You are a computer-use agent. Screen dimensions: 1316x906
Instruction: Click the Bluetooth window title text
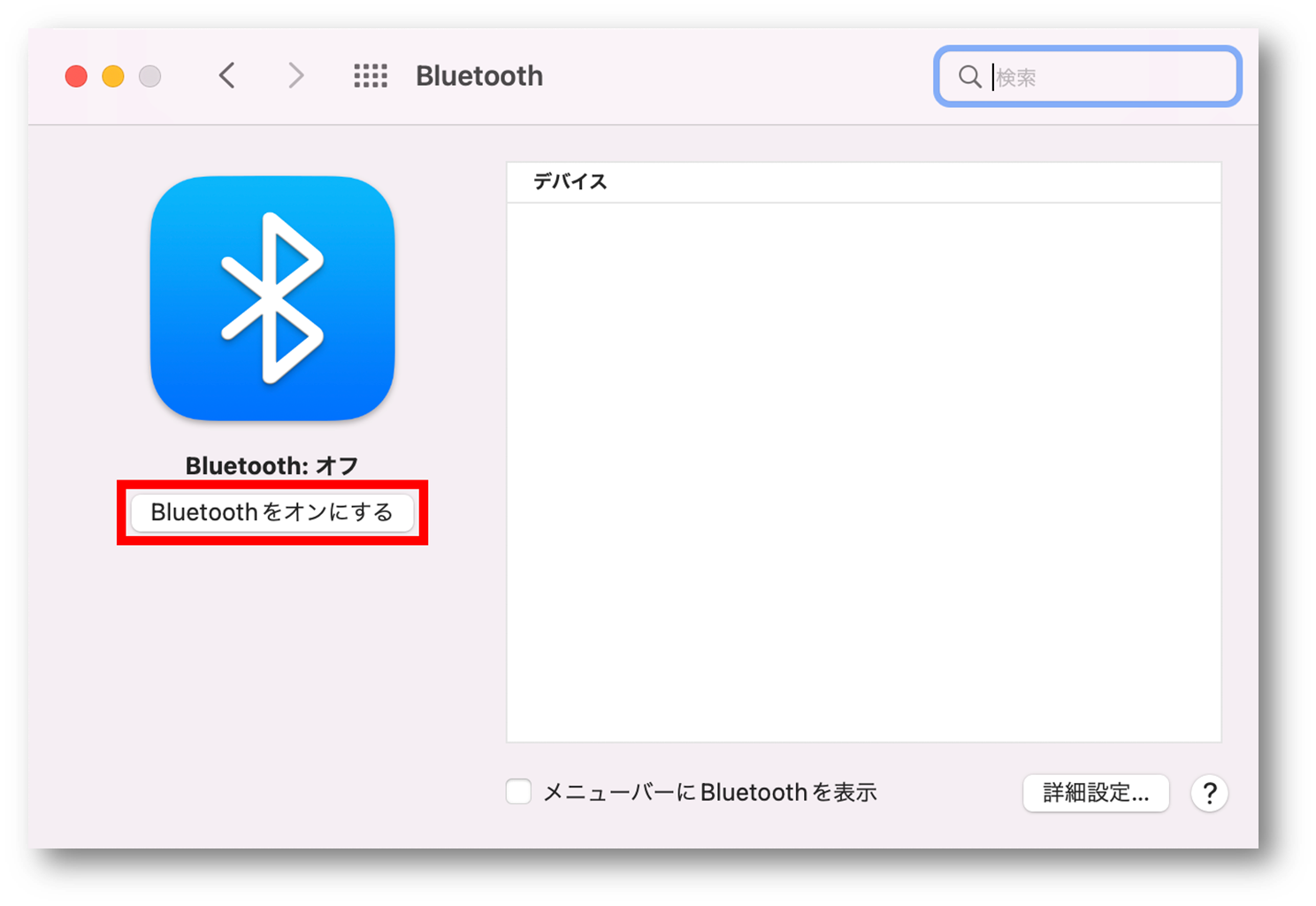tap(479, 76)
